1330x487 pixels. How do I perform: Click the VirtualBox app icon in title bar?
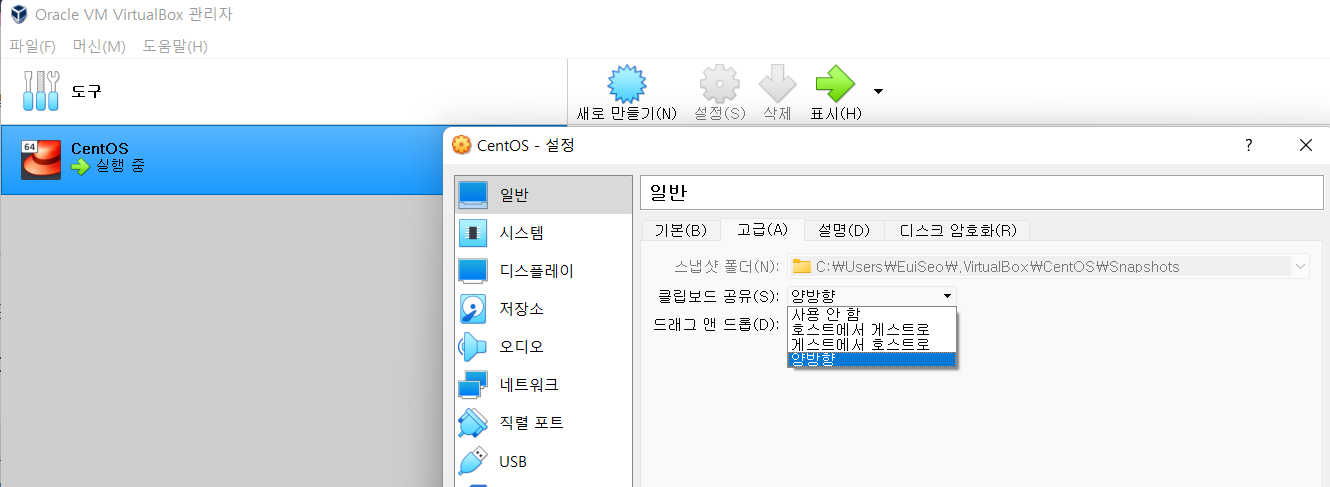coord(17,15)
